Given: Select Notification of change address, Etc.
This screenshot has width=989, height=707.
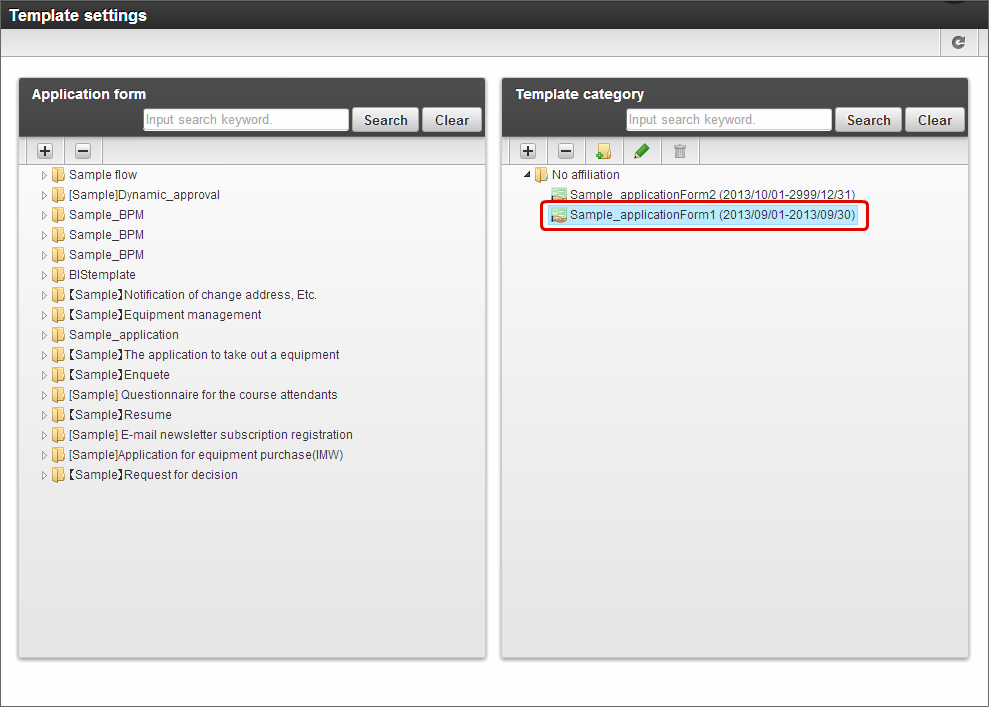Looking at the screenshot, I should coord(193,295).
